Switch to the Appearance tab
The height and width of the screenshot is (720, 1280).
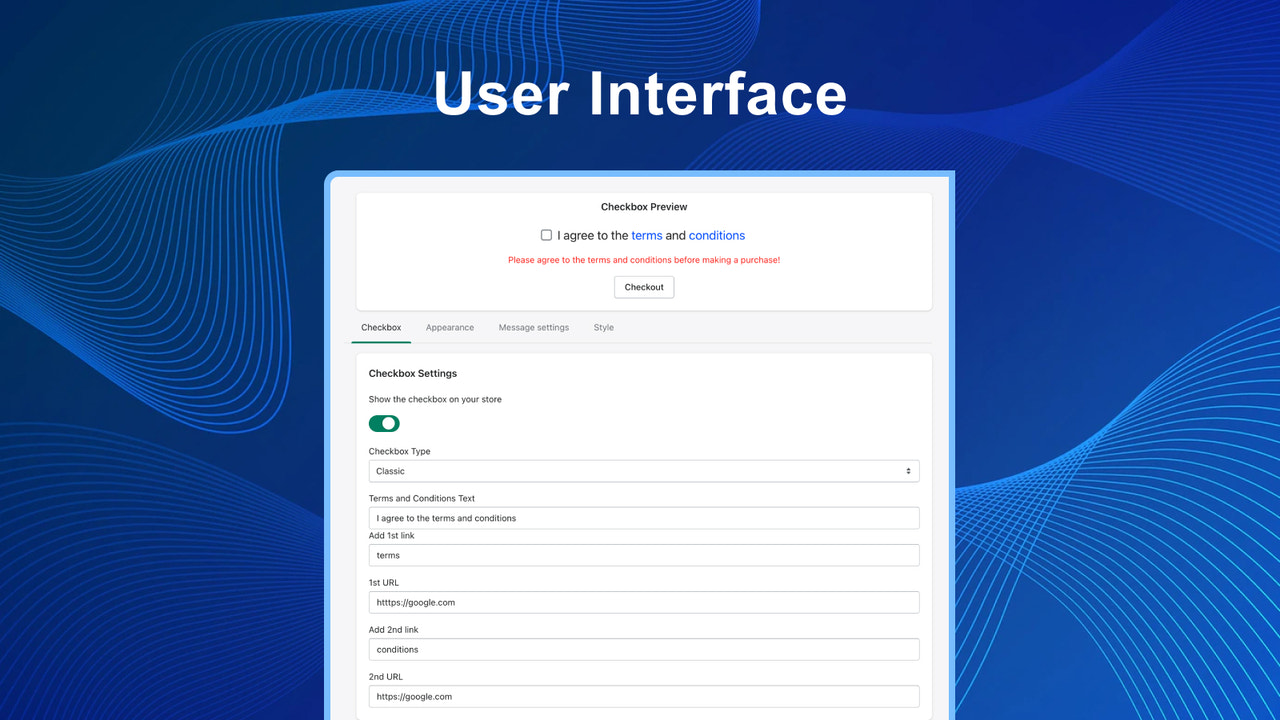point(449,327)
